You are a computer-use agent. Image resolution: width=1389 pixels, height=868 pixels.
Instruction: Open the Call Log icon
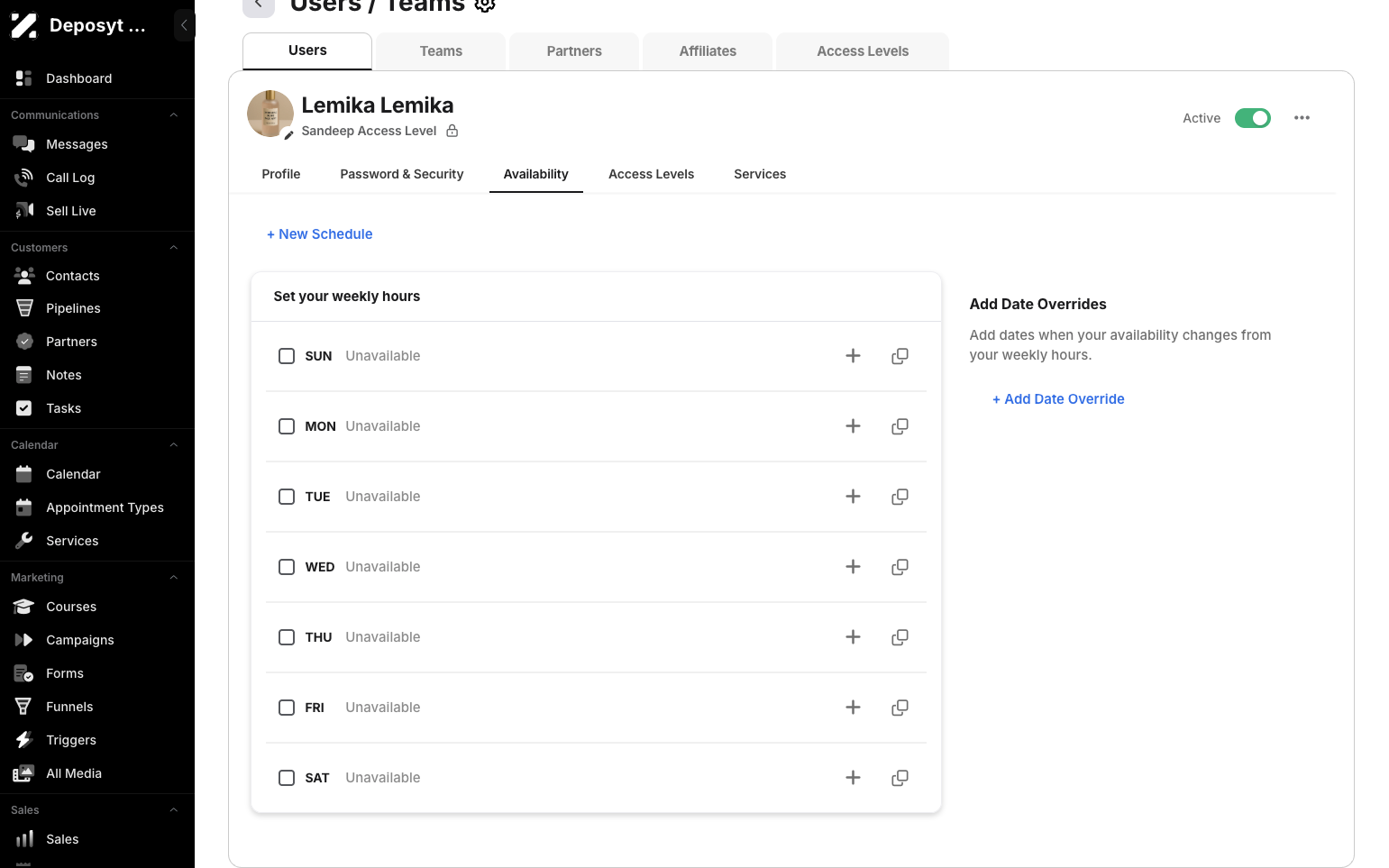[x=24, y=178]
